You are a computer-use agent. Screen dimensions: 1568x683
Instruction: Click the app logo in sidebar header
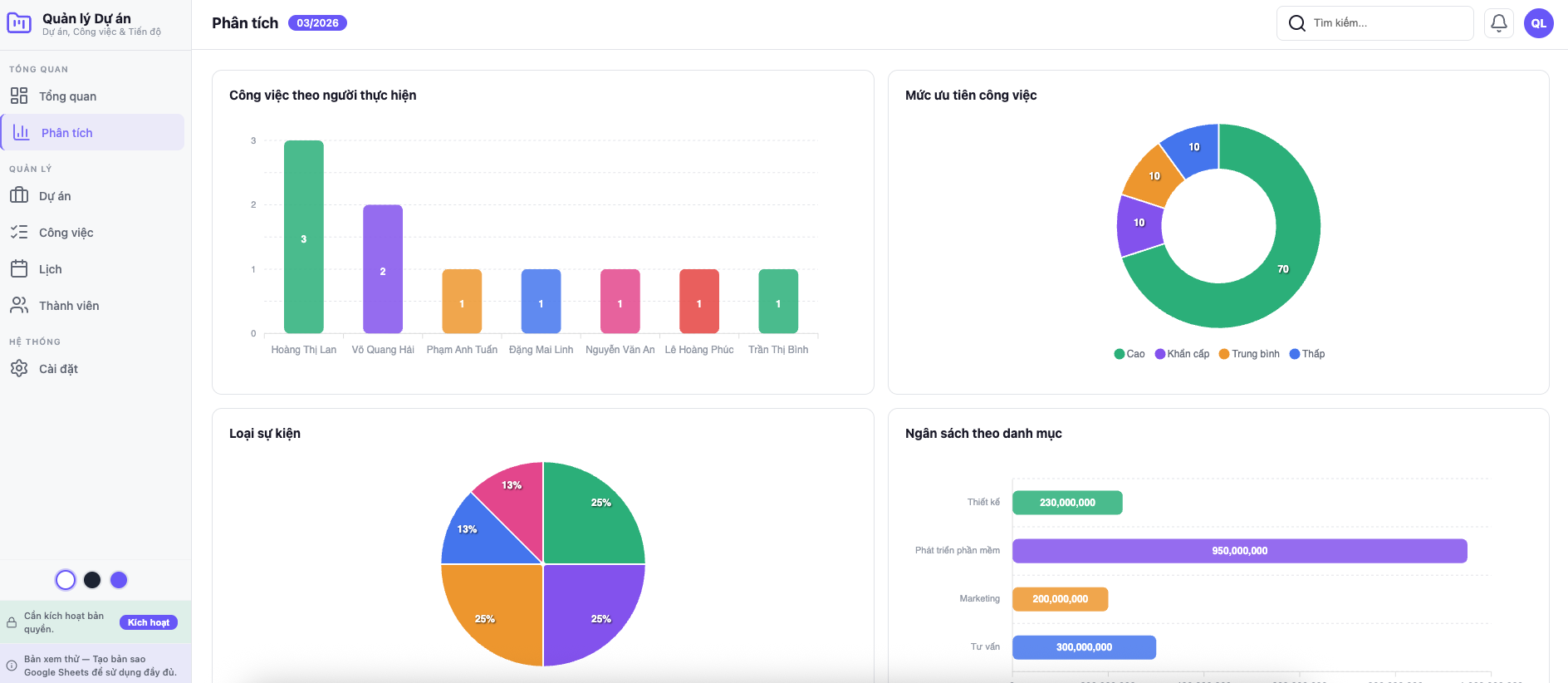point(19,23)
